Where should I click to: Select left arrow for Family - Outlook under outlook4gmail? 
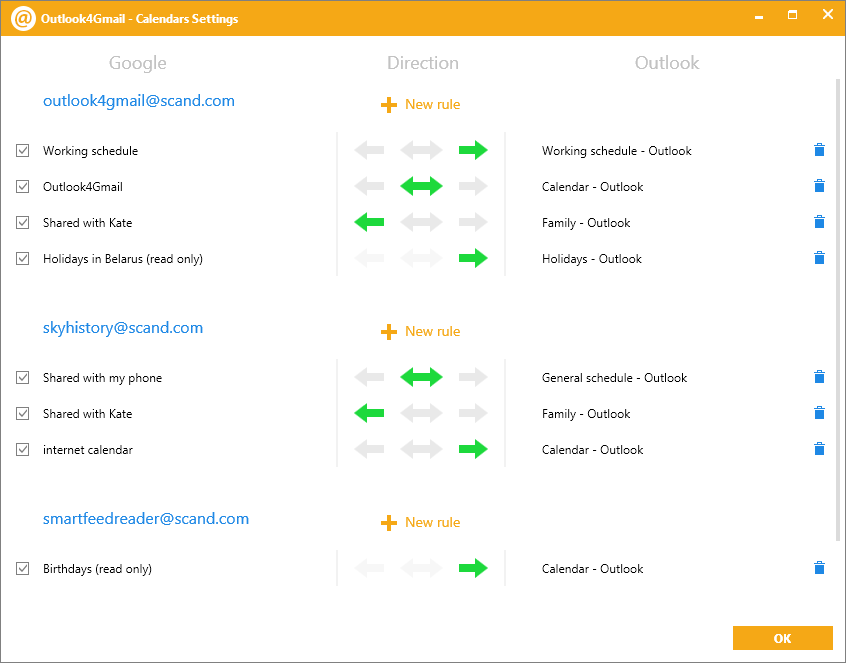coord(369,222)
